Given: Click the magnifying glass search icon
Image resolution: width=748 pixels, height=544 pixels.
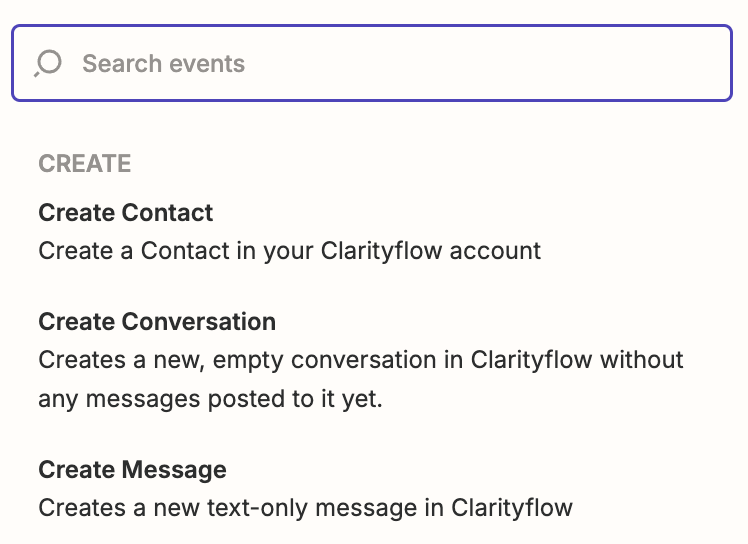Looking at the screenshot, I should pyautogui.click(x=48, y=64).
